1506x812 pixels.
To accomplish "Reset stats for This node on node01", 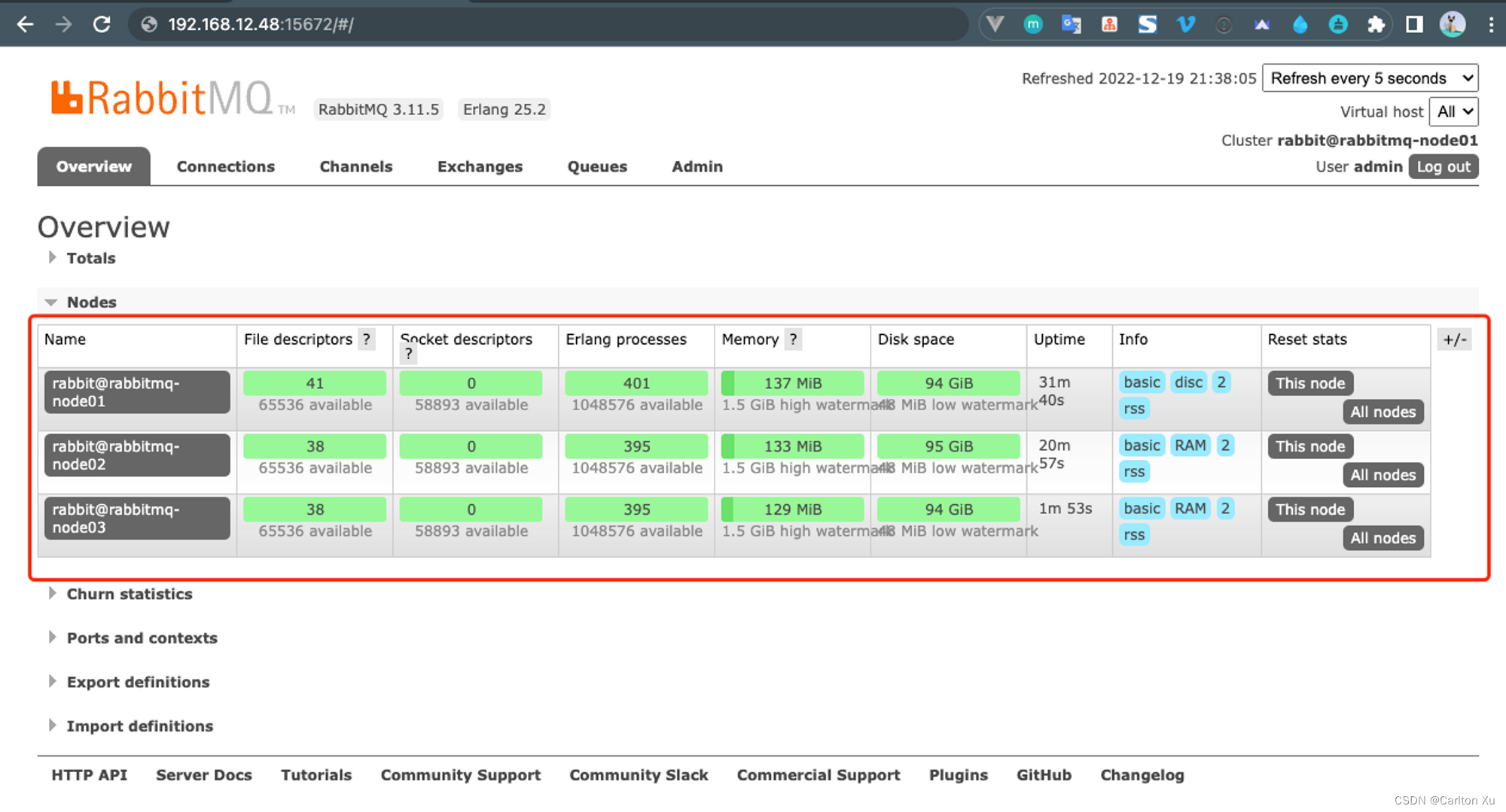I will [x=1310, y=383].
